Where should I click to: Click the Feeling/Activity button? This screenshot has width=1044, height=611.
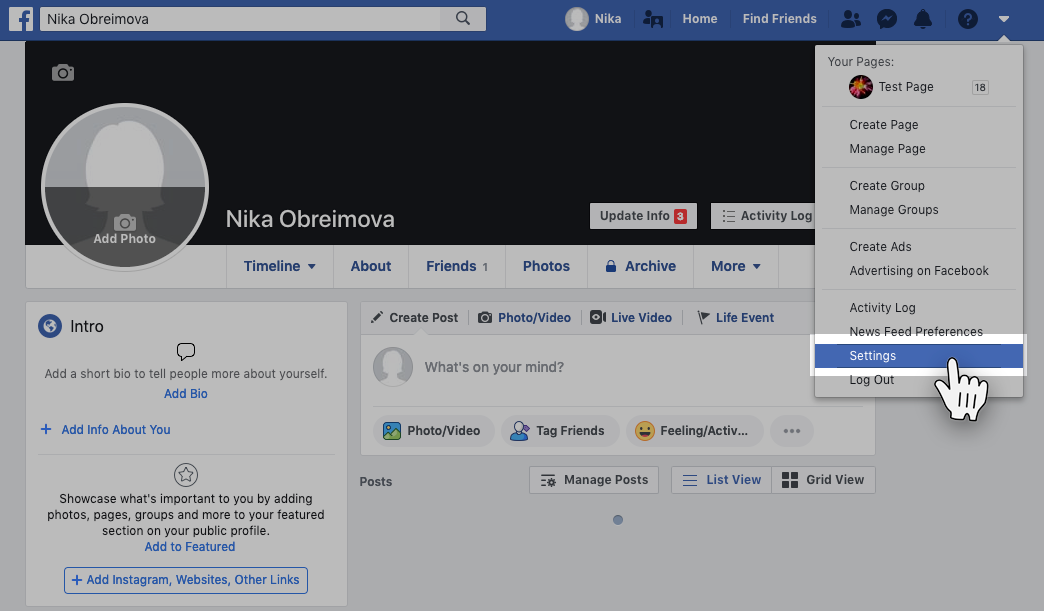point(694,431)
